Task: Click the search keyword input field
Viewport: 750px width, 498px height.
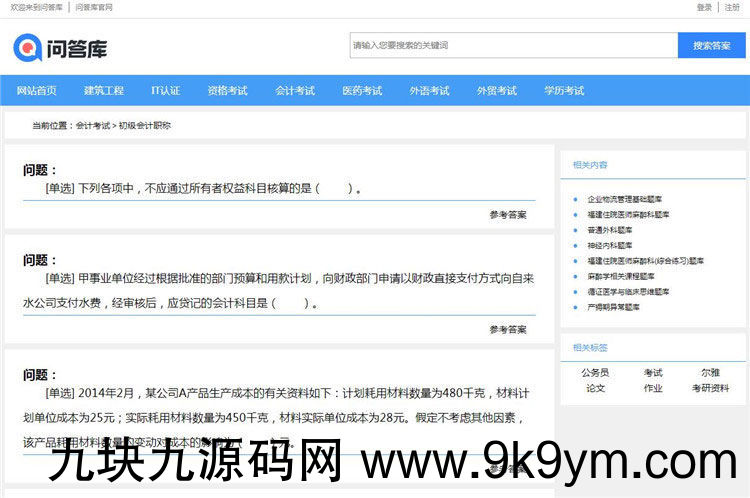Action: coord(513,45)
